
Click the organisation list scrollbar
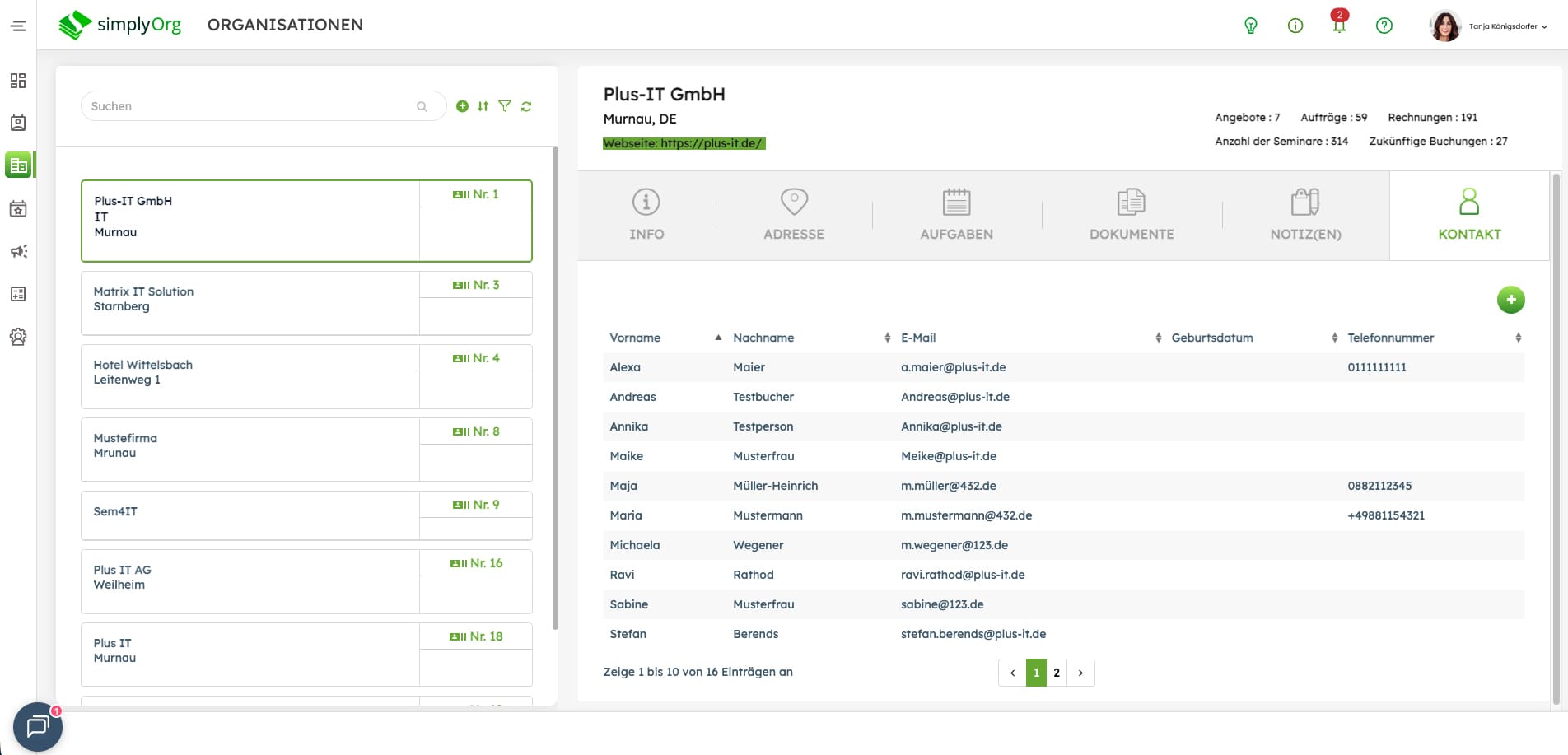click(555, 387)
